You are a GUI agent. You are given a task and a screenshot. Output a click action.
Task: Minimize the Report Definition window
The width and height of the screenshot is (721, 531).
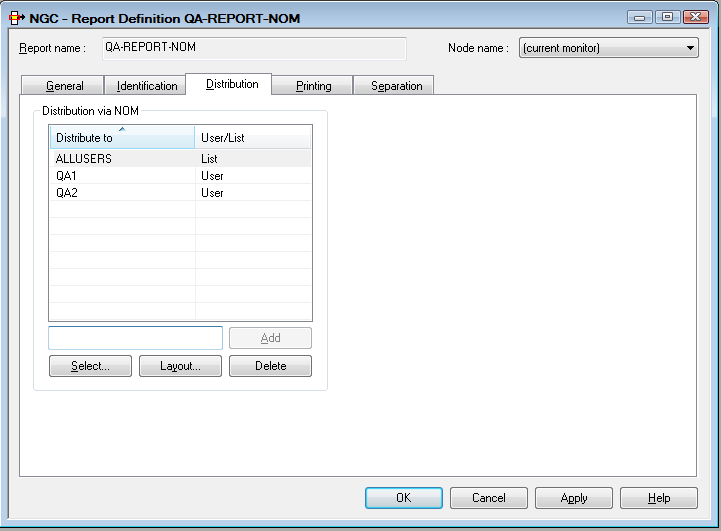(x=640, y=17)
